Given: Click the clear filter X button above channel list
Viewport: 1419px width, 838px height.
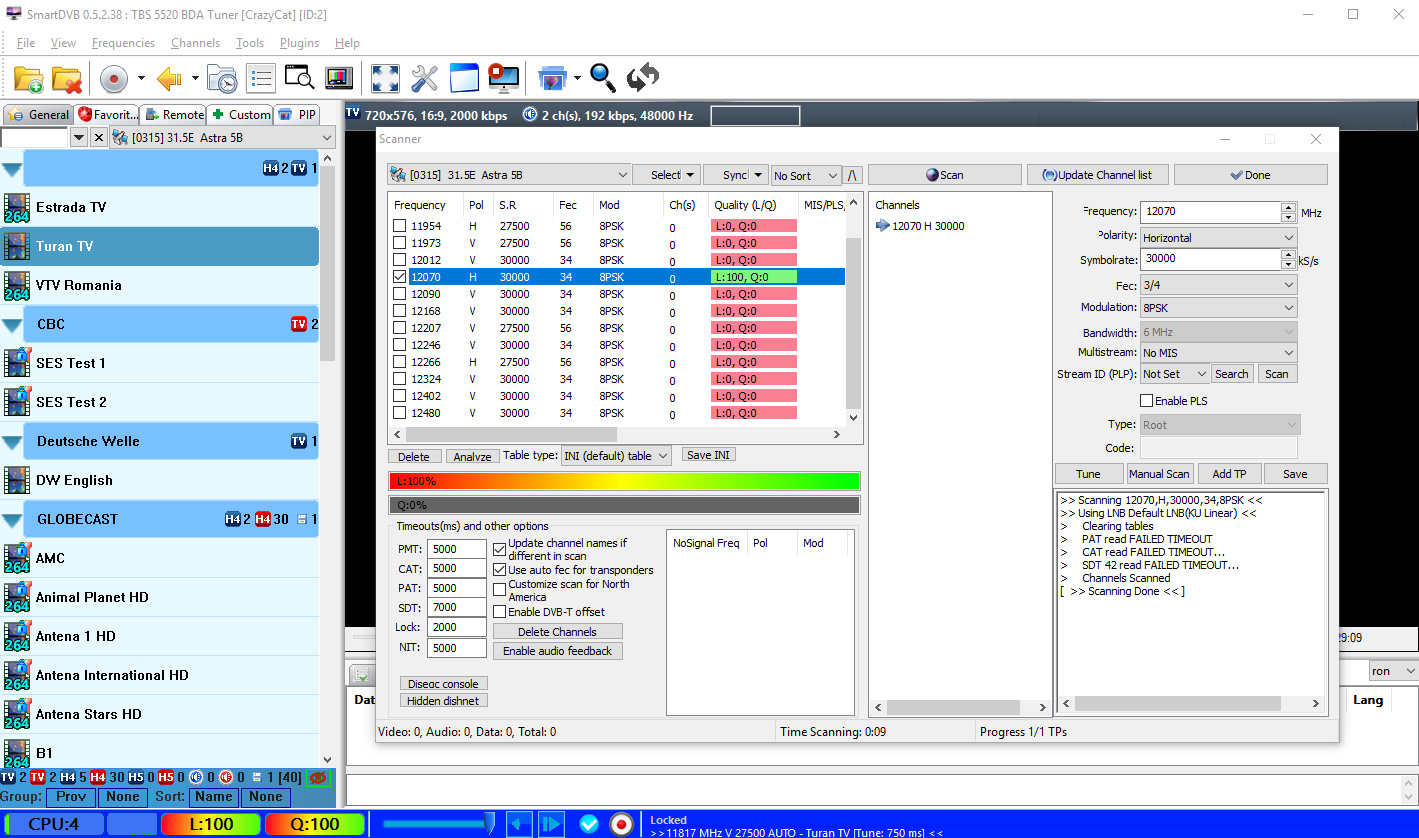Looking at the screenshot, I should tap(98, 138).
